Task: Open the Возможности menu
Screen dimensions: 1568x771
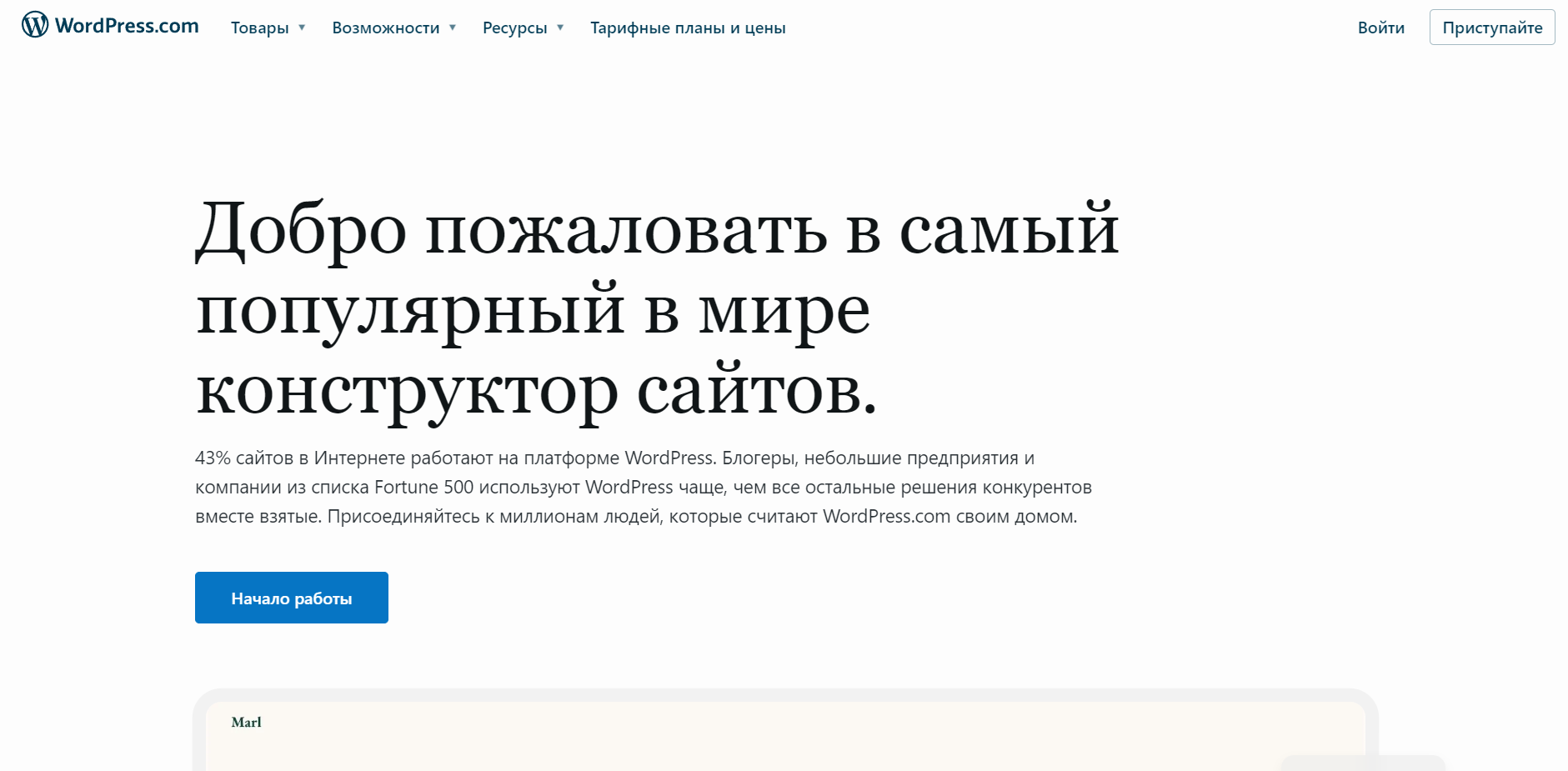Action: tap(385, 28)
